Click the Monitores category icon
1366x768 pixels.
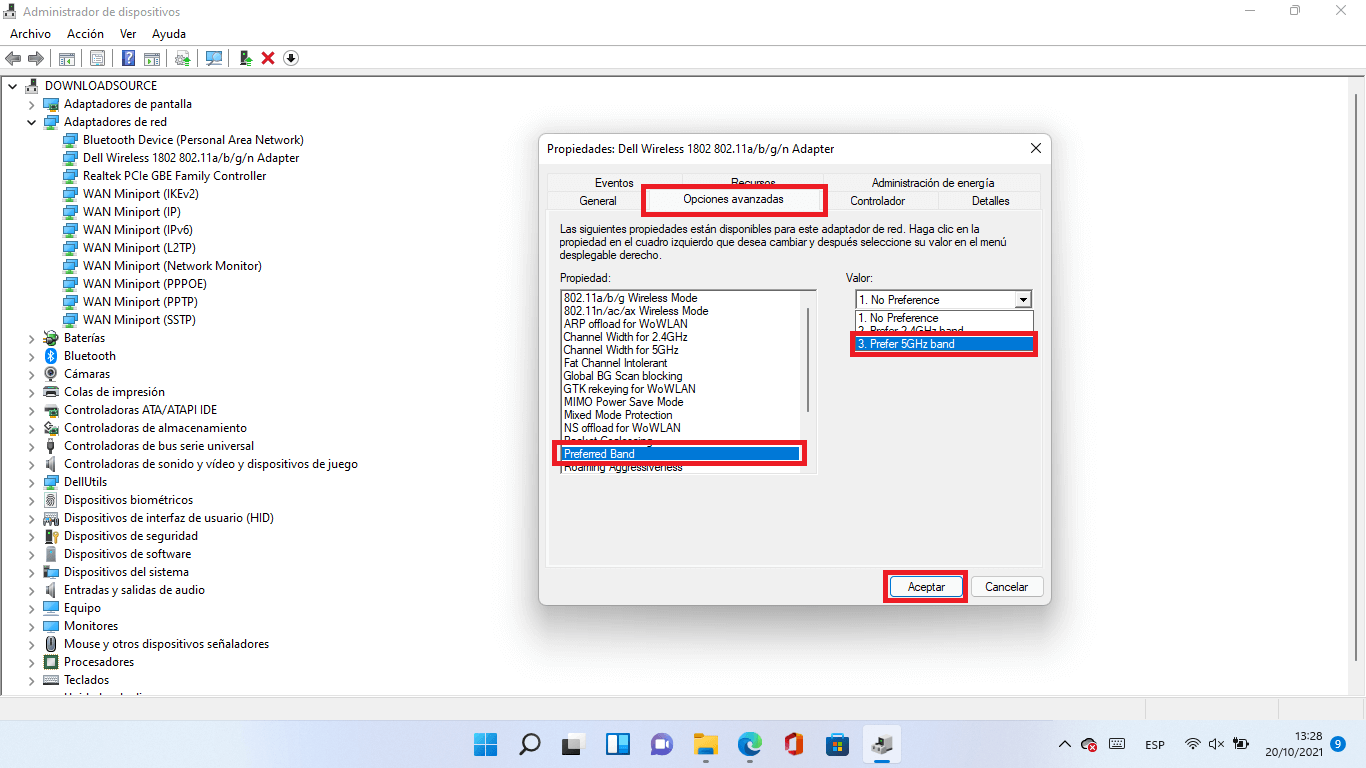point(51,626)
